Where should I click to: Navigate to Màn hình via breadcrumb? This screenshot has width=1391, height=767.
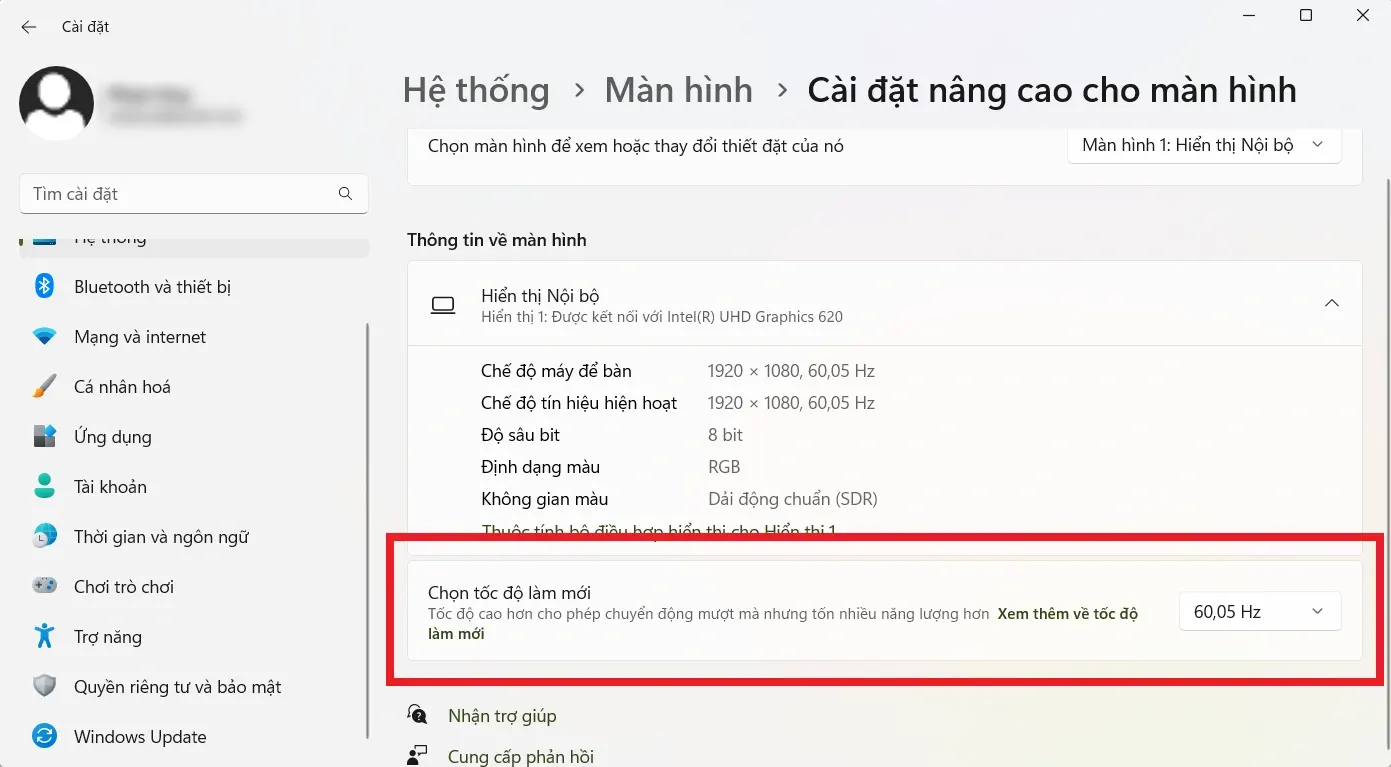click(x=678, y=90)
